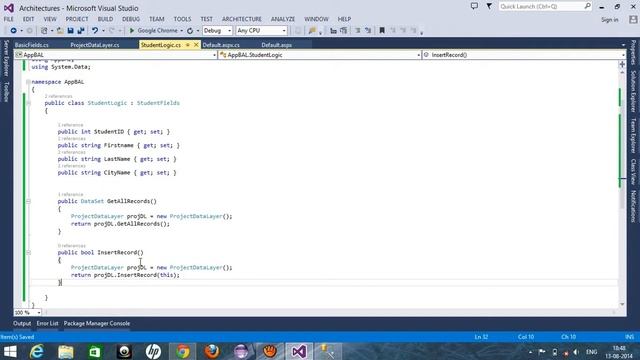This screenshot has width=640, height=360.
Task: Collapse the StudentLogic class outline
Action: [x=28, y=103]
